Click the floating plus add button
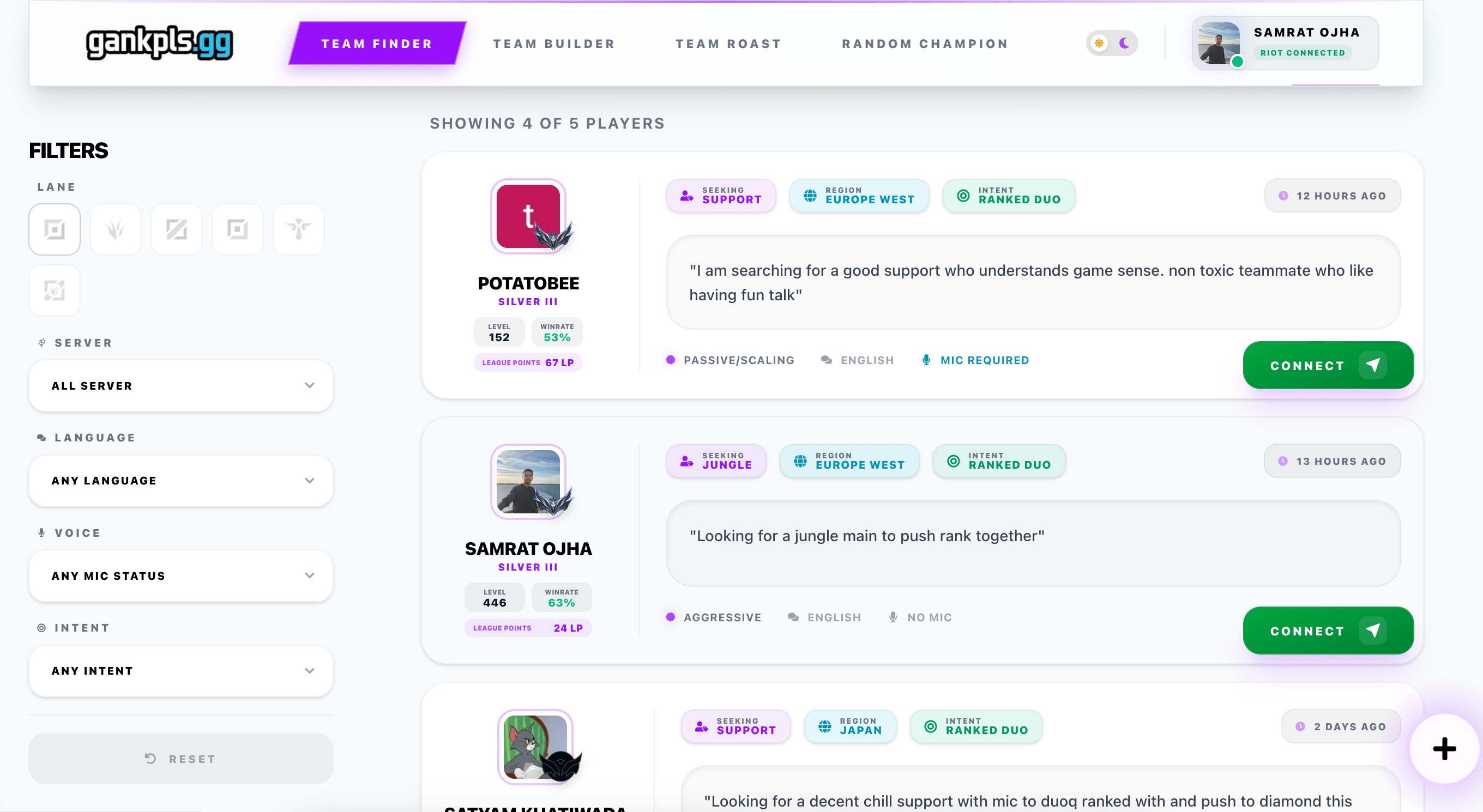Screen dimensions: 1483x812 point(1444,748)
